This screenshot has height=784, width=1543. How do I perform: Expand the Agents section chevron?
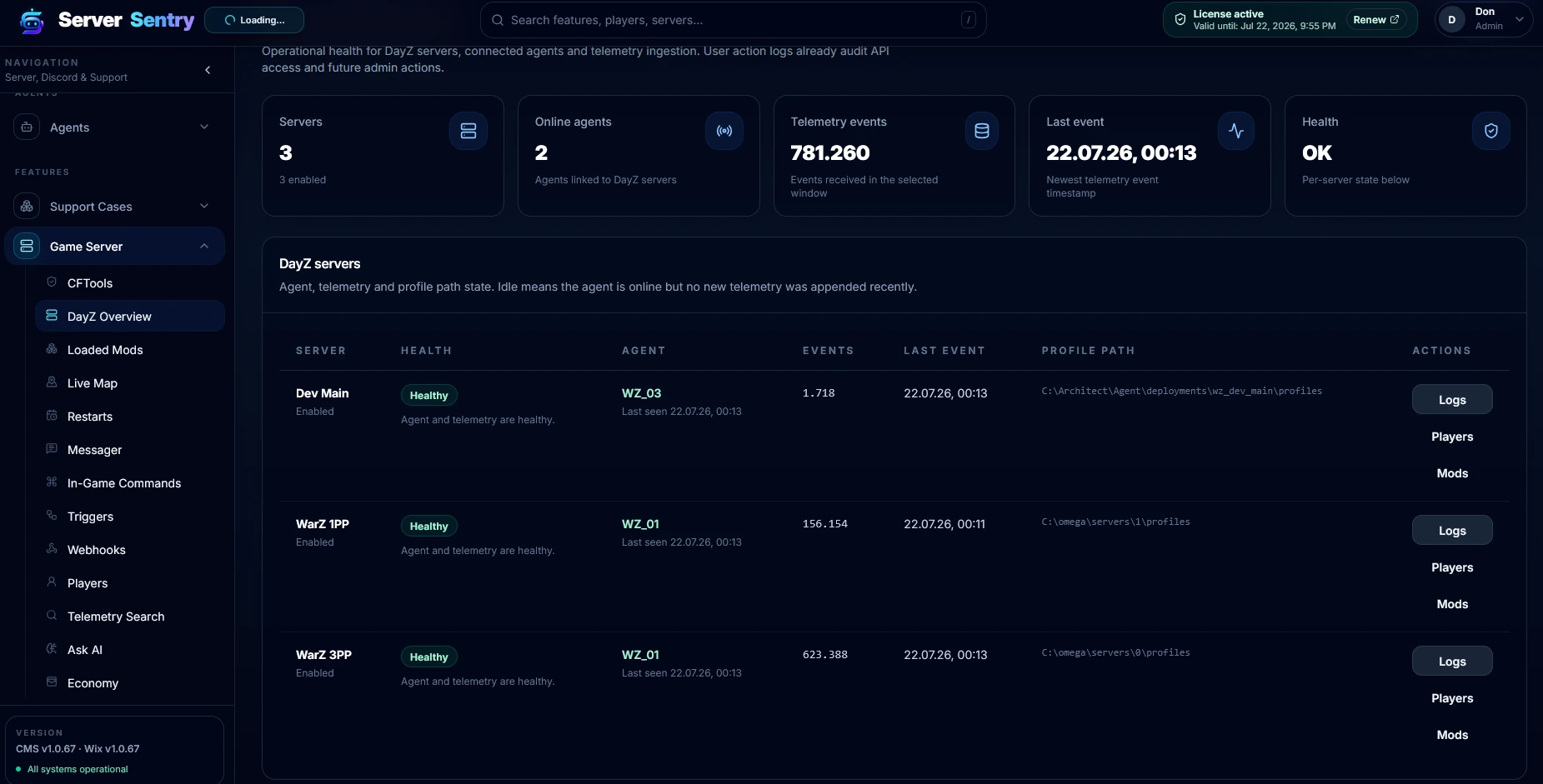click(204, 127)
